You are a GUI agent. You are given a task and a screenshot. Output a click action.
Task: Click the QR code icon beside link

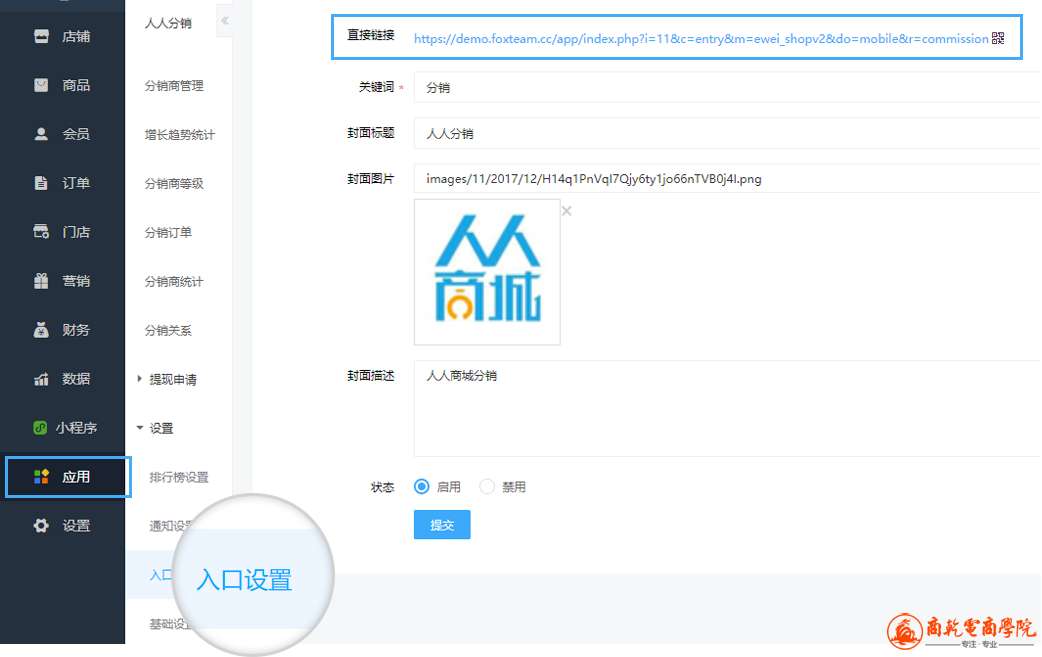(997, 38)
